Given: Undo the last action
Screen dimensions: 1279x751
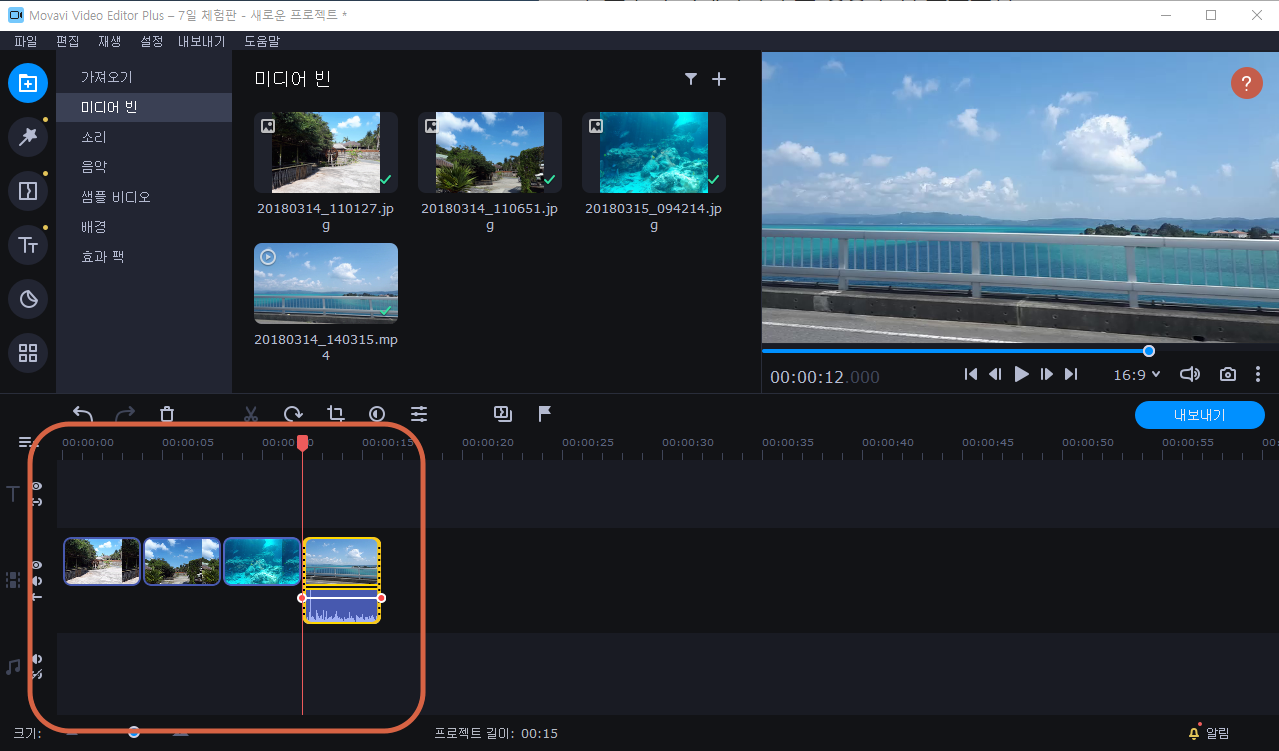Looking at the screenshot, I should (x=83, y=414).
